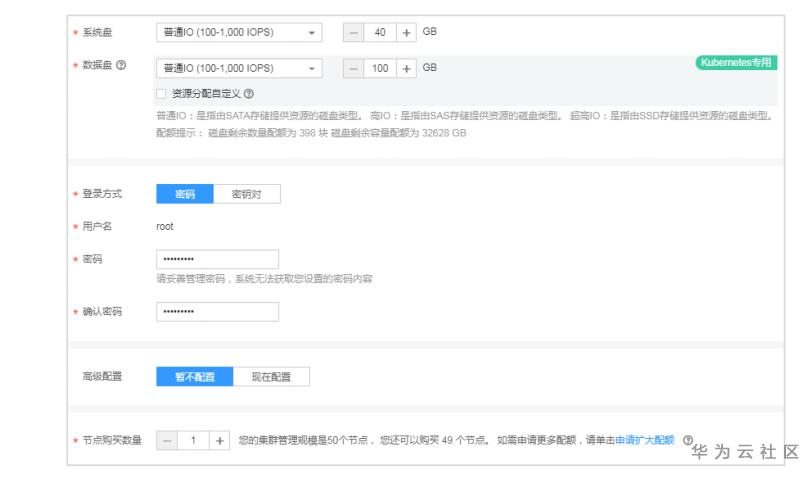Click the data disk size field showing 100

[x=380, y=68]
